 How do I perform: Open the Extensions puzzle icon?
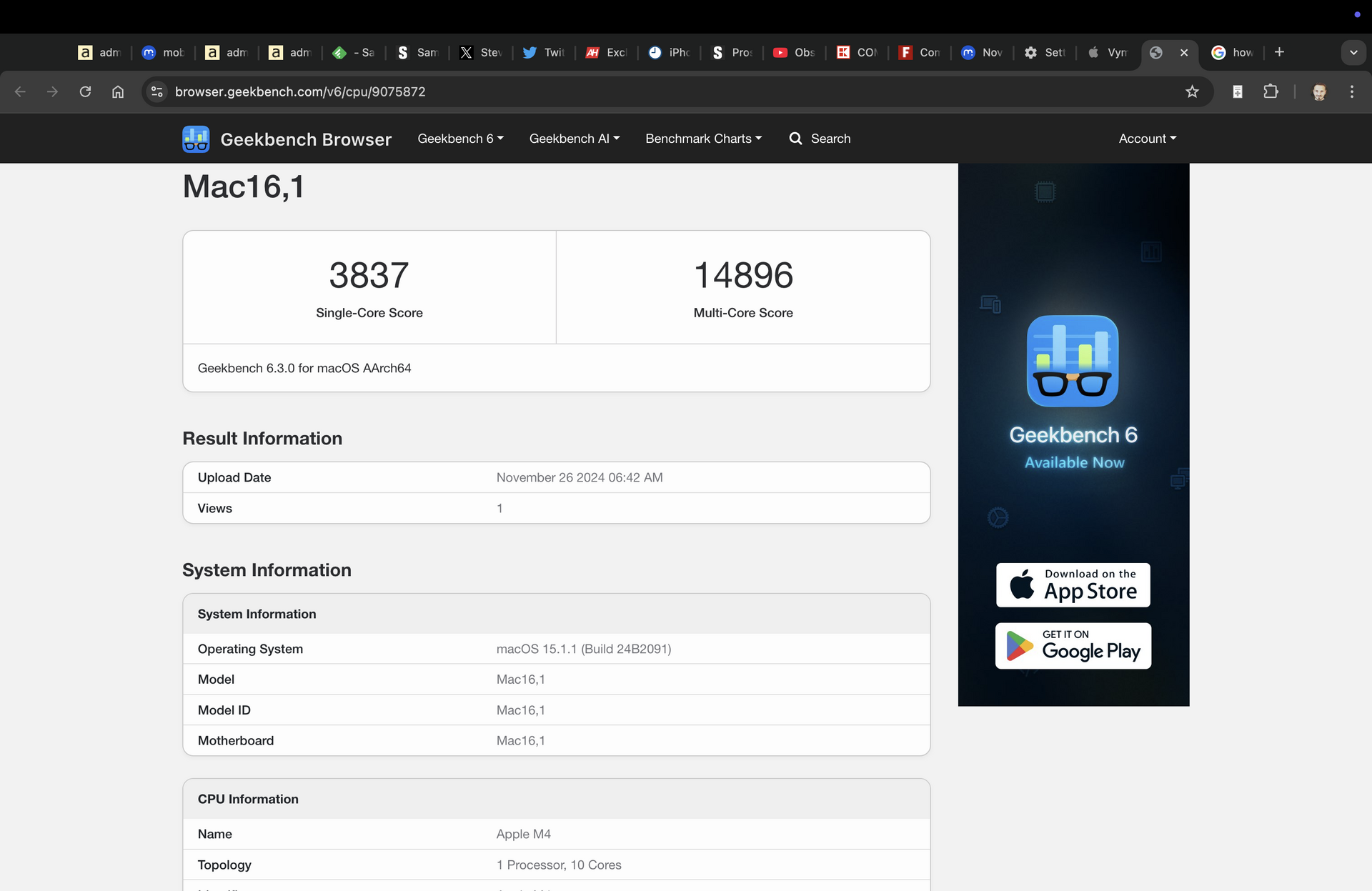(x=1271, y=91)
